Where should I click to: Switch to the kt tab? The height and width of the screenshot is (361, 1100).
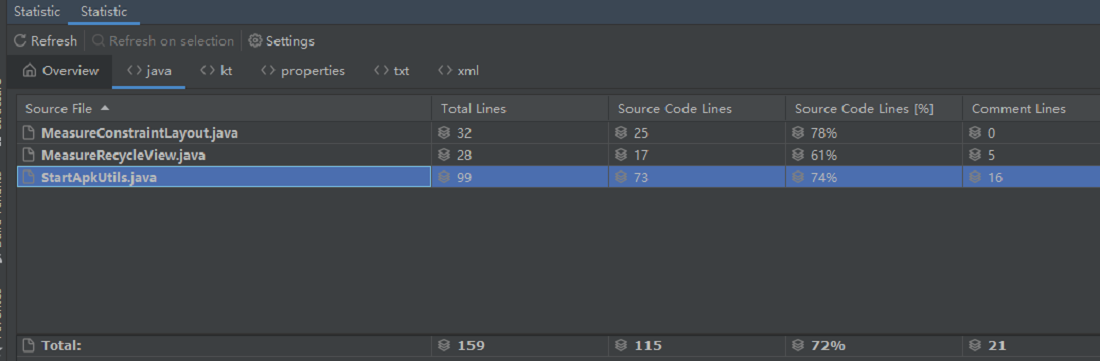tap(216, 71)
